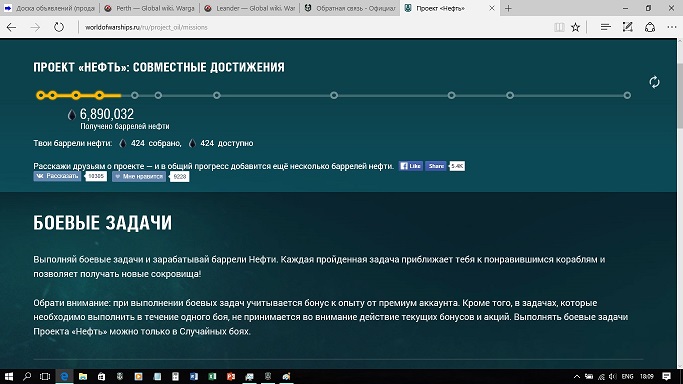Click the last milestone on progress bar
Image resolution: width=683 pixels, height=384 pixels.
627,95
